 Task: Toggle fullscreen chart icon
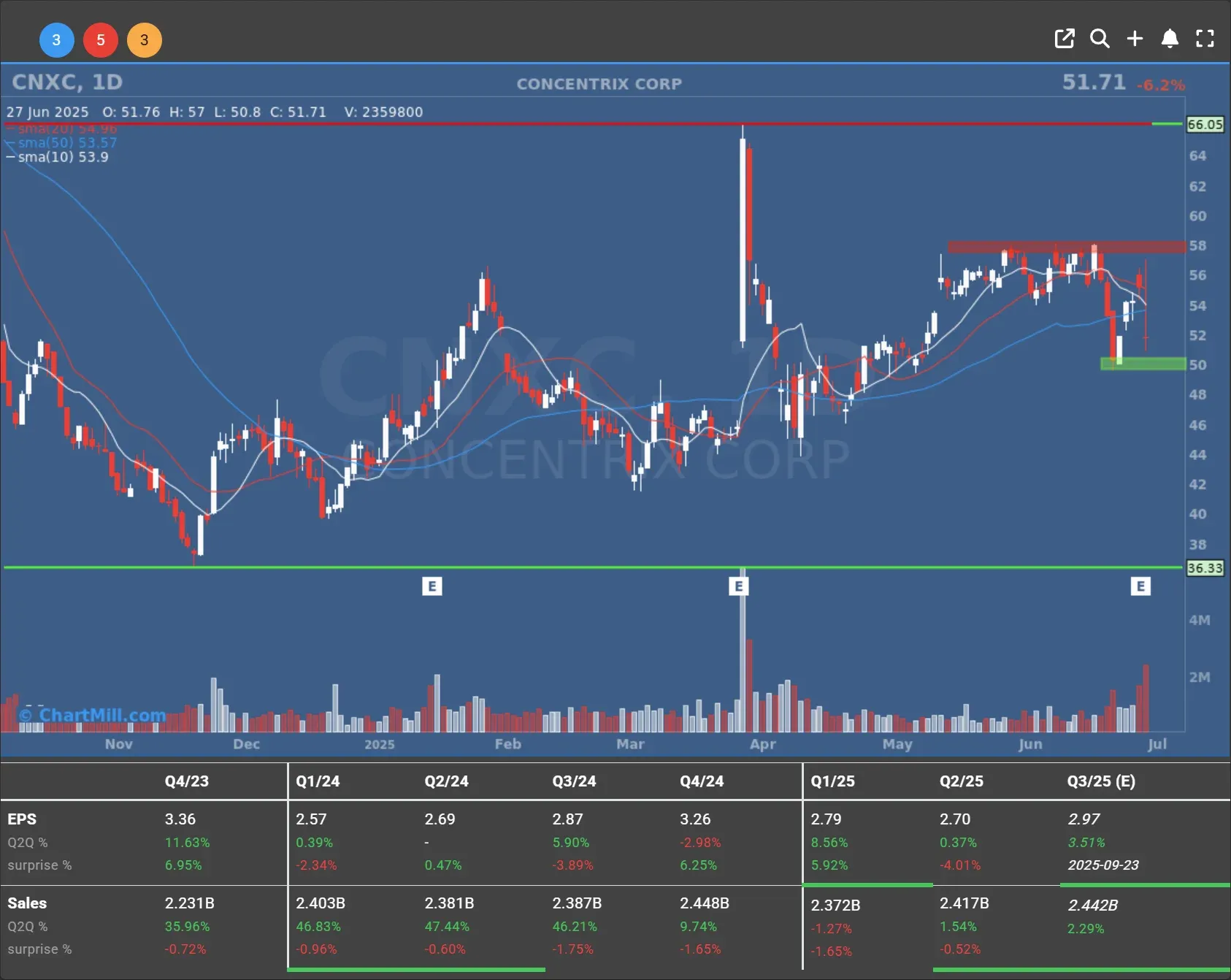coord(1205,39)
